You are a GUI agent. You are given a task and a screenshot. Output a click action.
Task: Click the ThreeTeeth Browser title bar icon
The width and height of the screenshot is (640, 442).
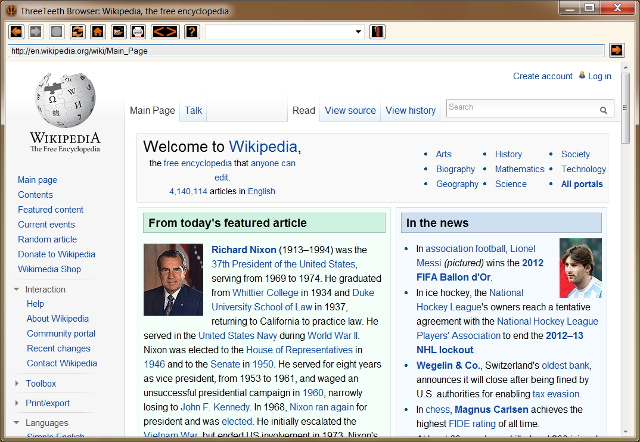tap(11, 10)
